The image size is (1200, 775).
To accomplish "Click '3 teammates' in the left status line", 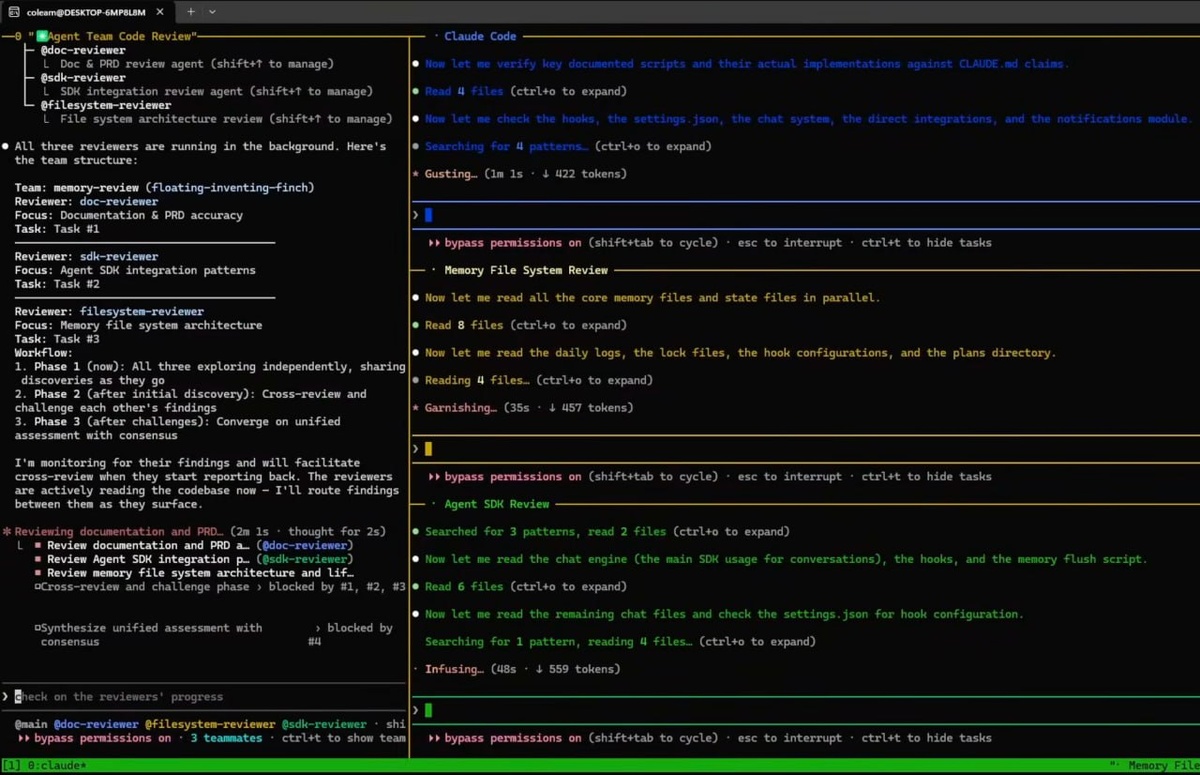I will point(226,738).
